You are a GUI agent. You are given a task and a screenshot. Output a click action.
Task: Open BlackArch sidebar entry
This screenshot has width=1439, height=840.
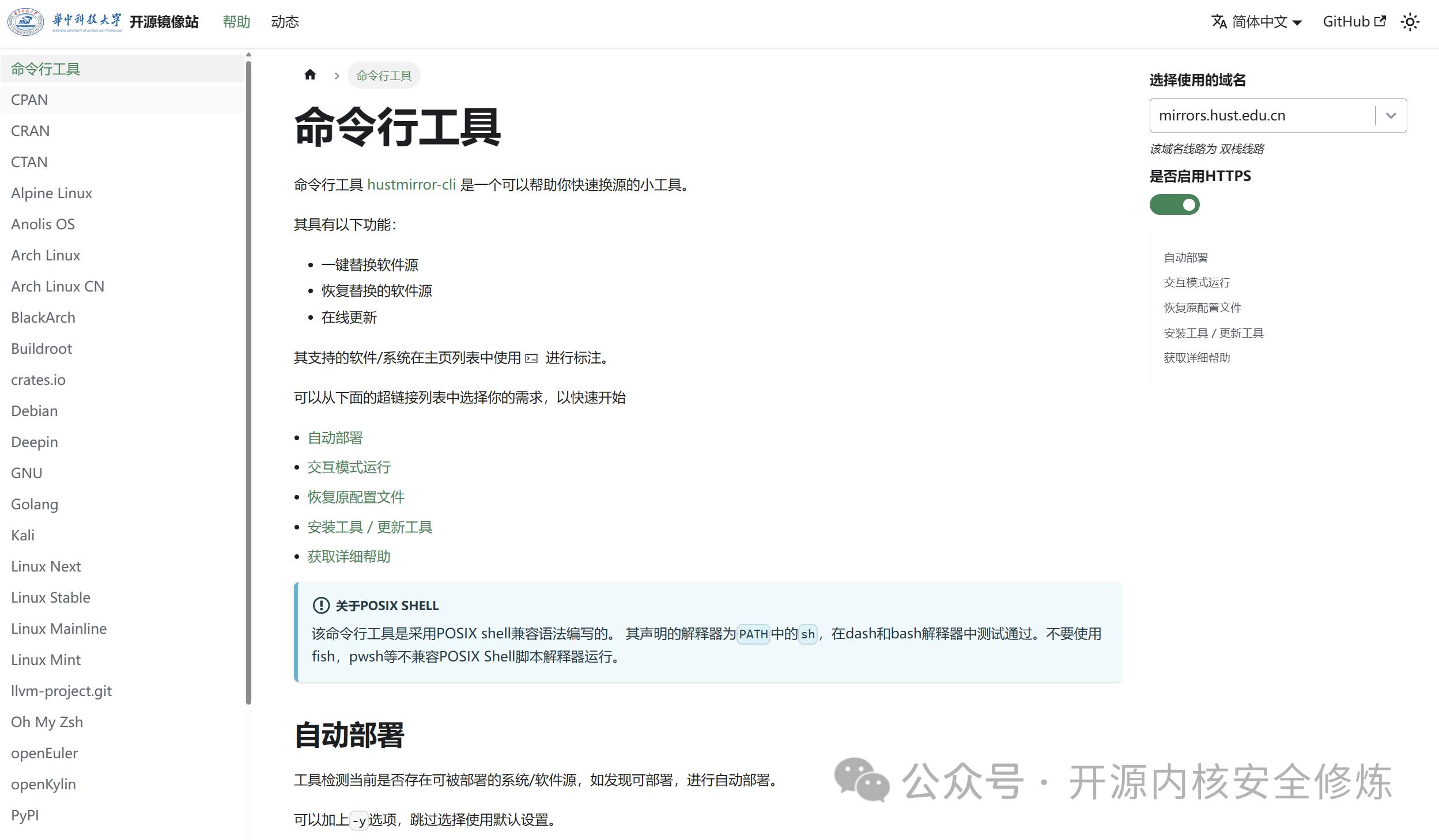click(122, 317)
